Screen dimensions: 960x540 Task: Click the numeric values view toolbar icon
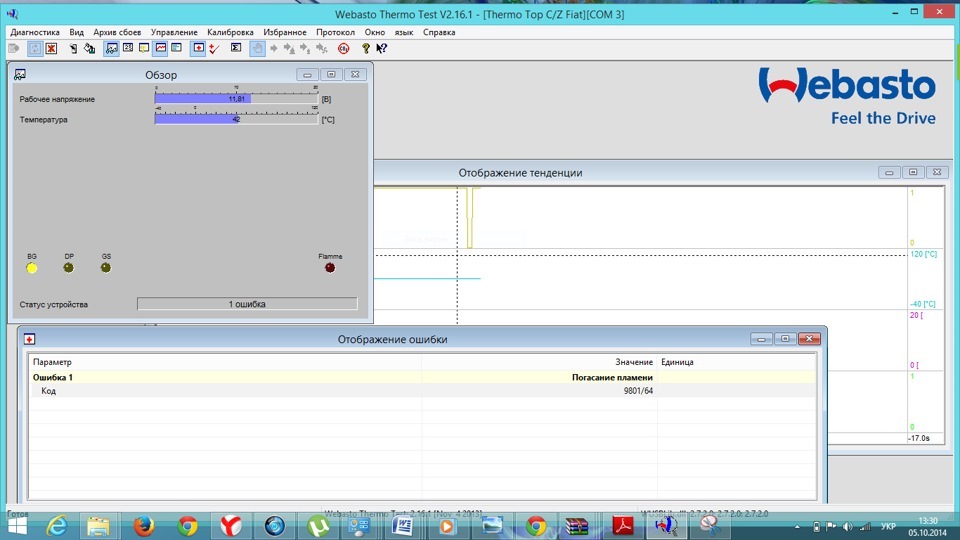coord(128,48)
